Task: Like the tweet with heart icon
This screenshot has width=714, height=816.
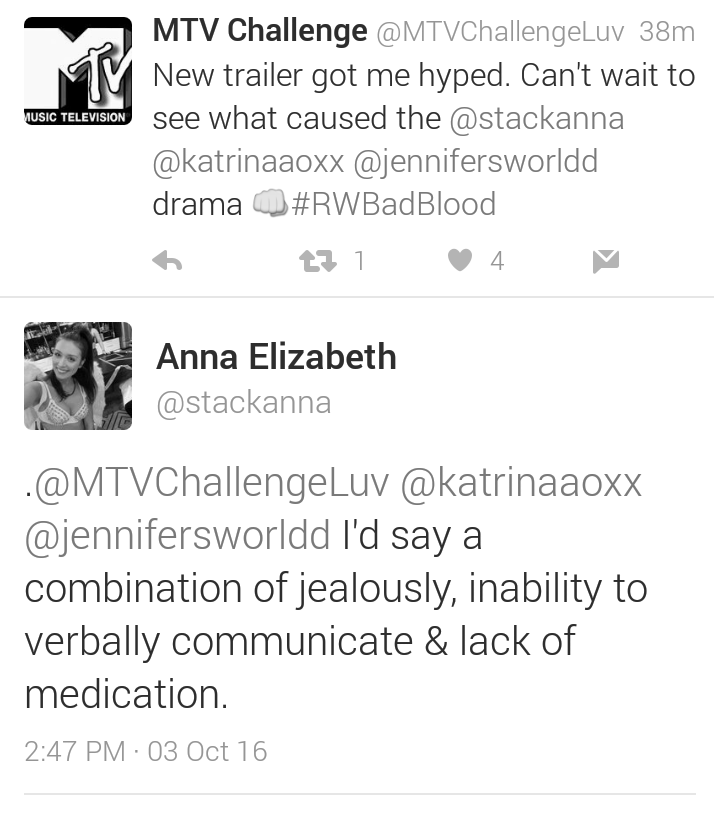Action: (460, 260)
